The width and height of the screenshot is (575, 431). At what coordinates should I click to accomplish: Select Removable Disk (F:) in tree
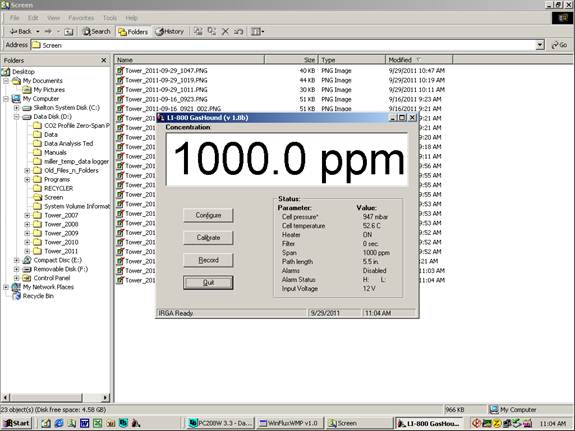pos(61,269)
